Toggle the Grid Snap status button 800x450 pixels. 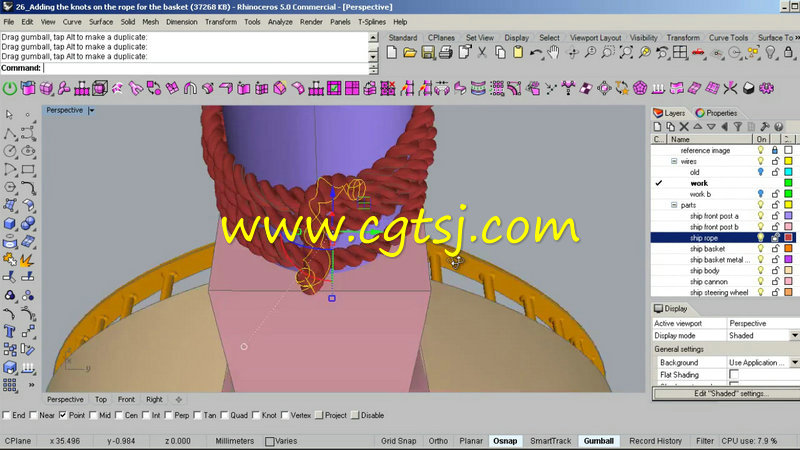click(398, 441)
